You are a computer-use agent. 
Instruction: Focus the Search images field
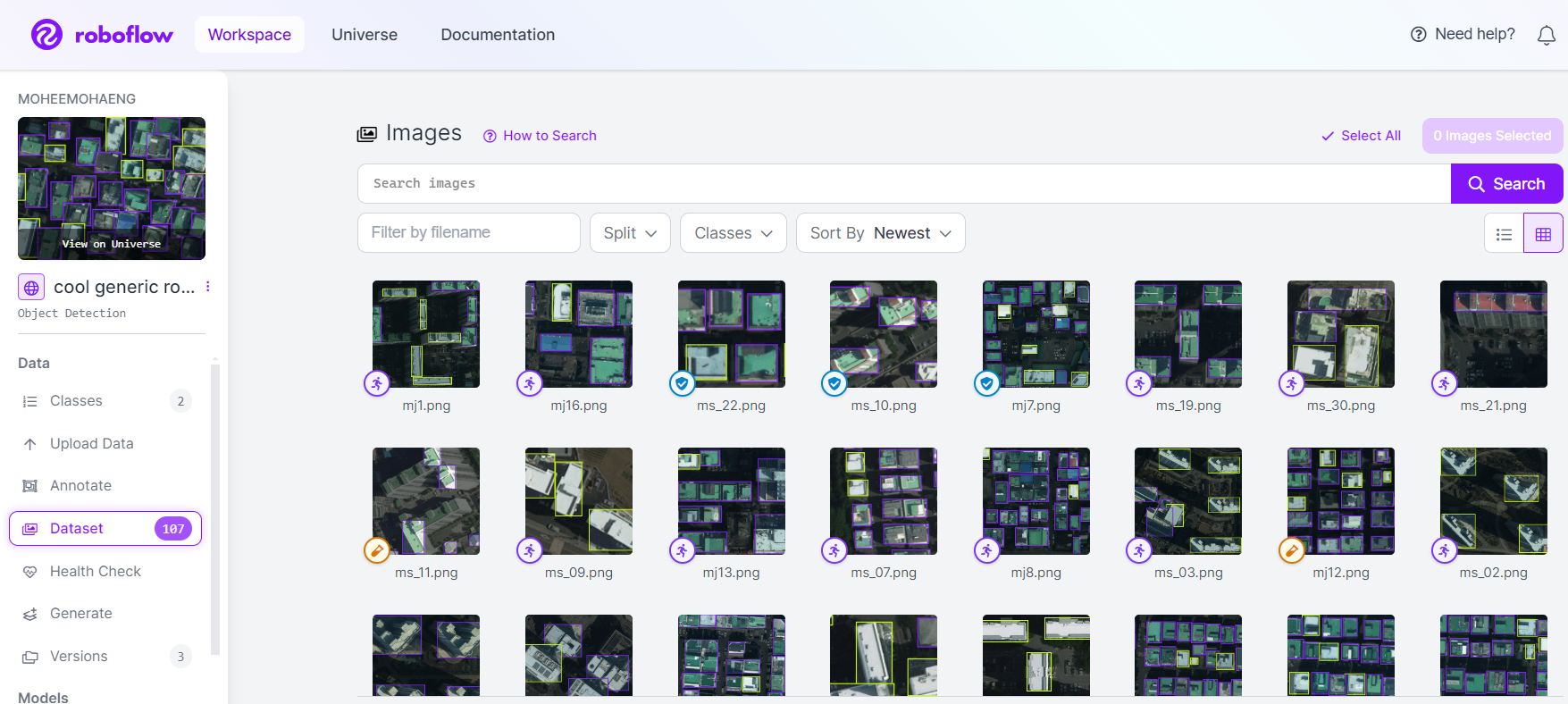[x=904, y=184]
